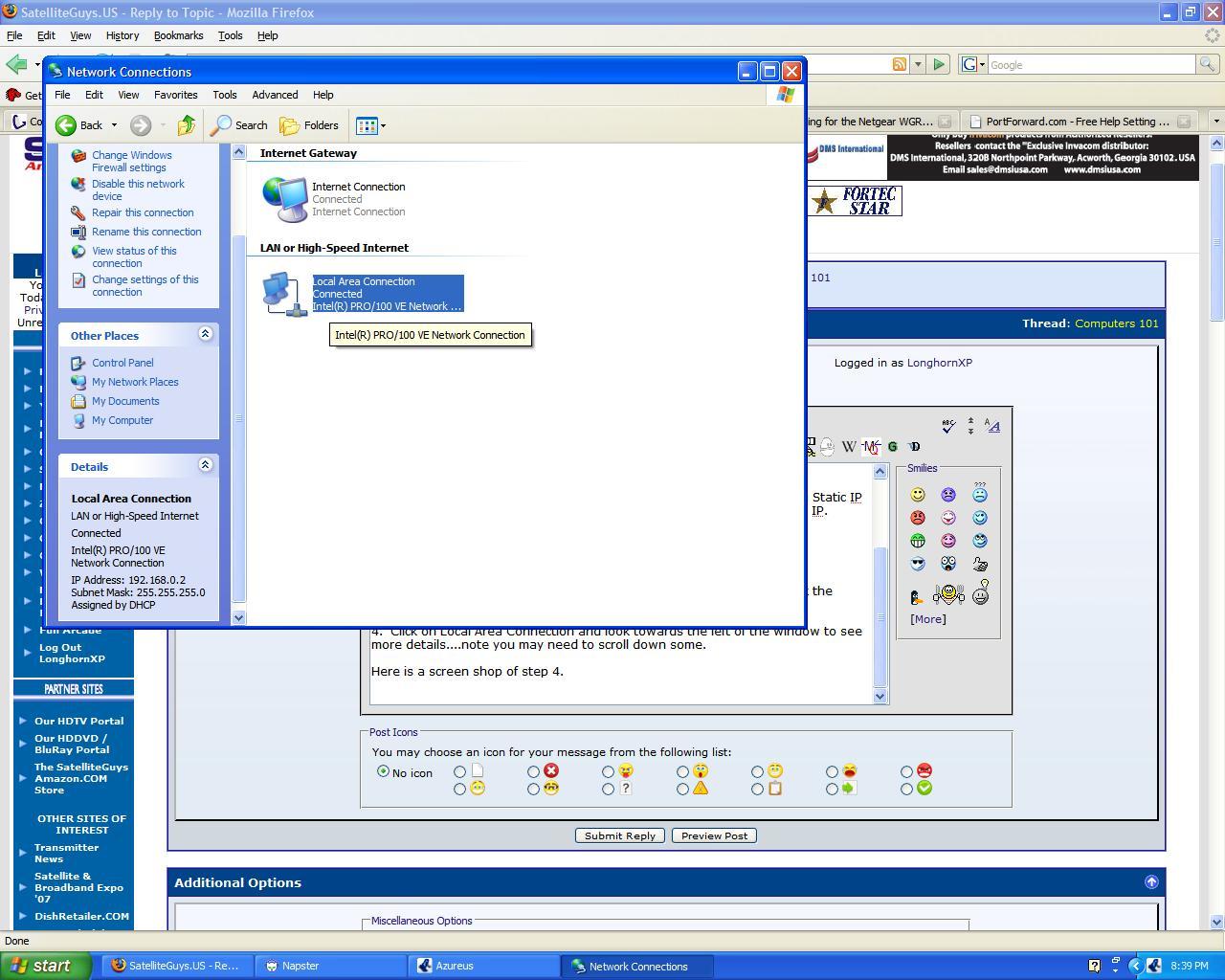Select the blank page post icon radio
Screen dimensions: 1225x980
click(x=460, y=771)
